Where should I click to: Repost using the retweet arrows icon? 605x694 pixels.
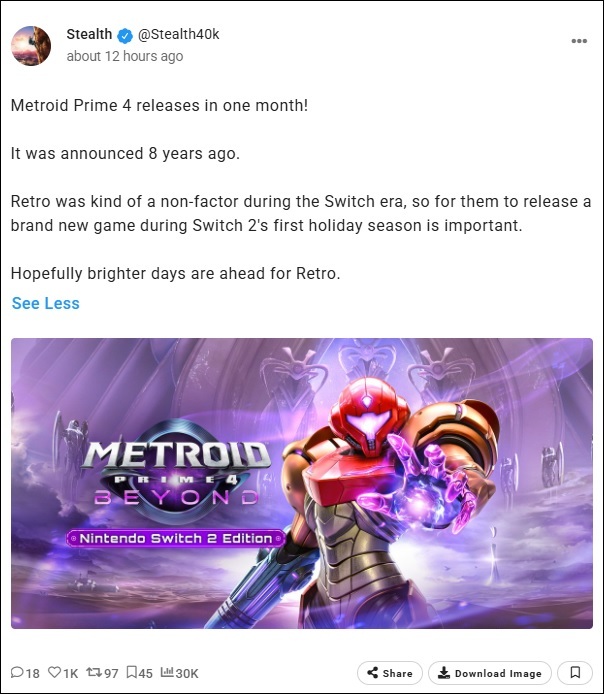click(94, 673)
